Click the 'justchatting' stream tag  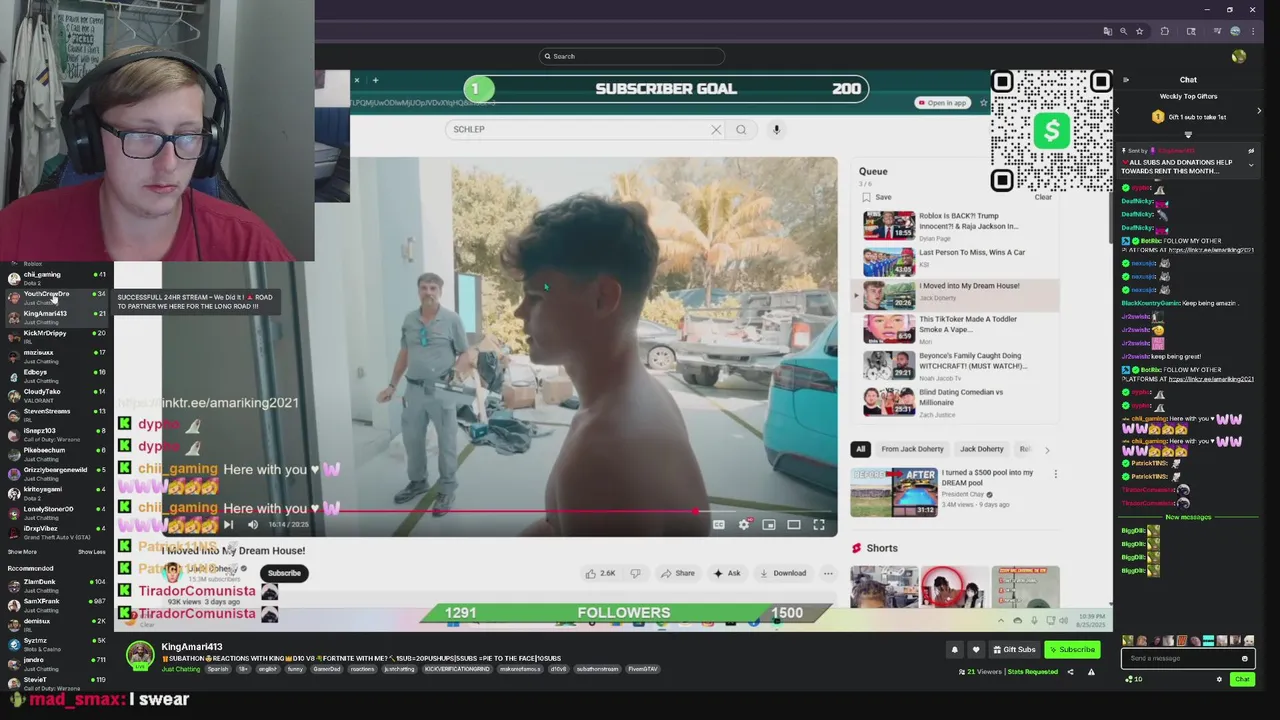[399, 669]
